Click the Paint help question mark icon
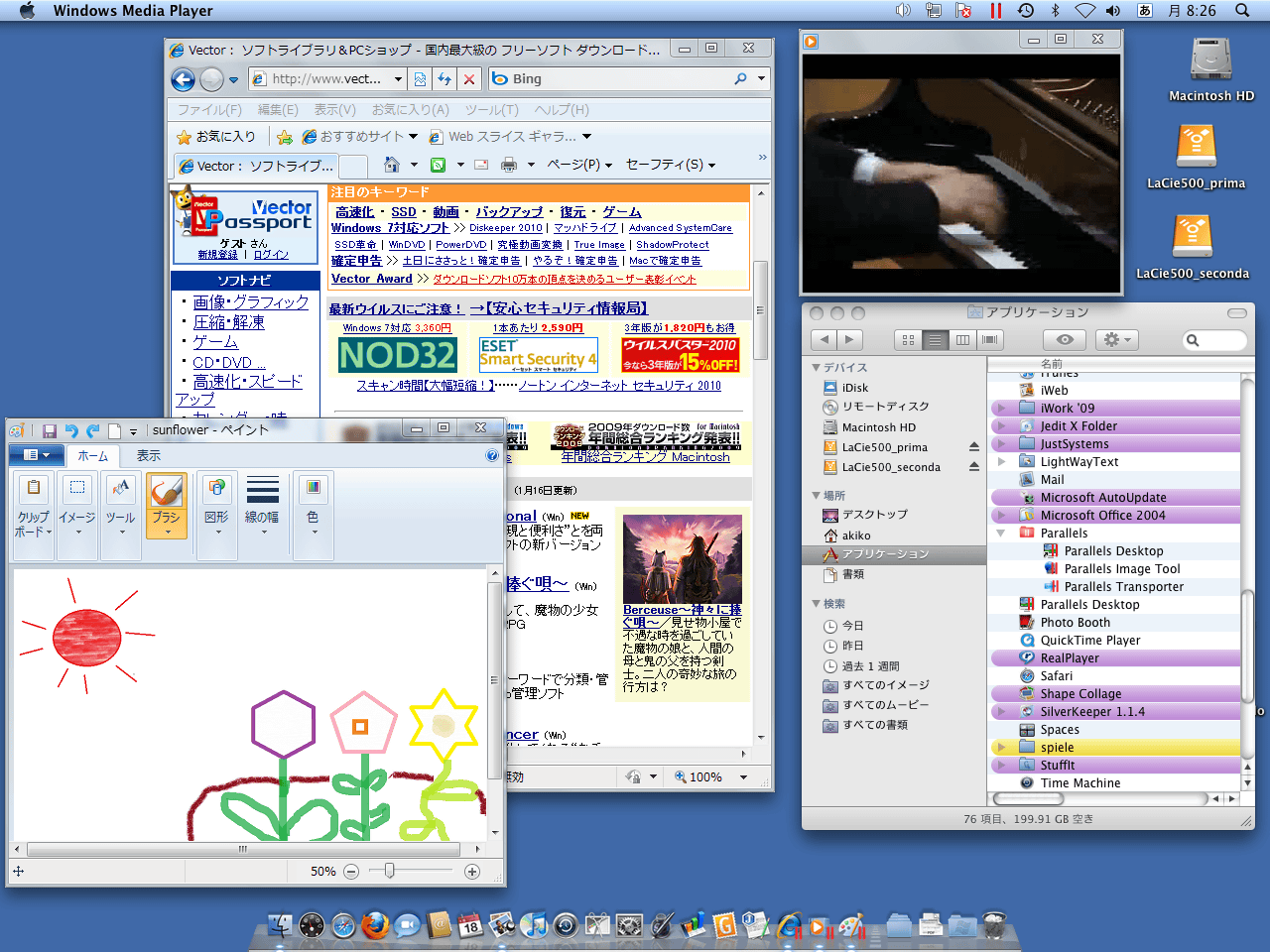Image resolution: width=1270 pixels, height=952 pixels. point(492,455)
